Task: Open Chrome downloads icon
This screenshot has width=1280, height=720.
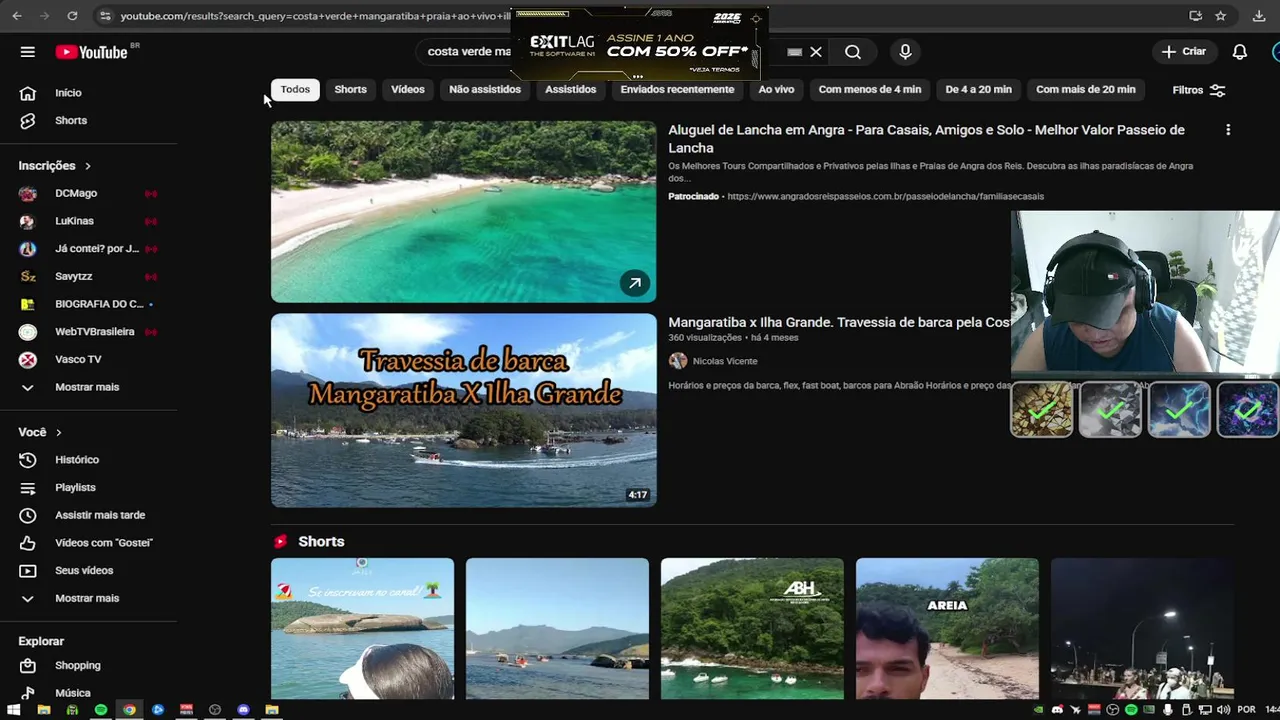Action: (1259, 16)
